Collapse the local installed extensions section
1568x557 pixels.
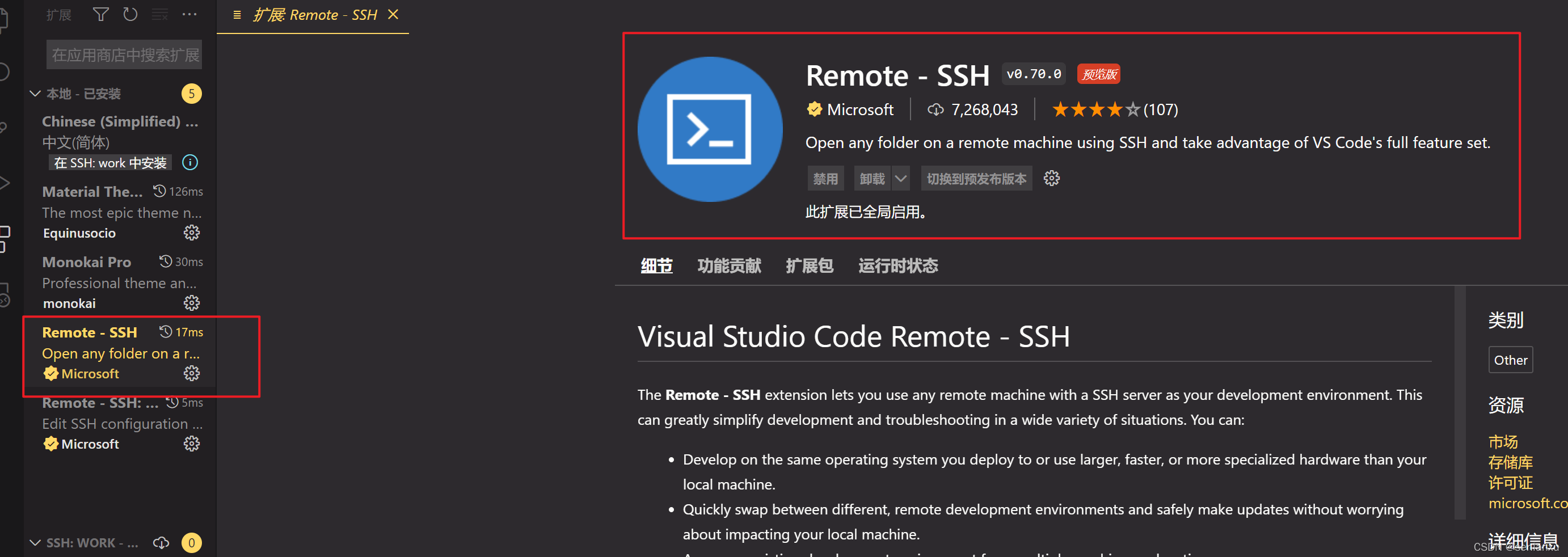point(35,94)
